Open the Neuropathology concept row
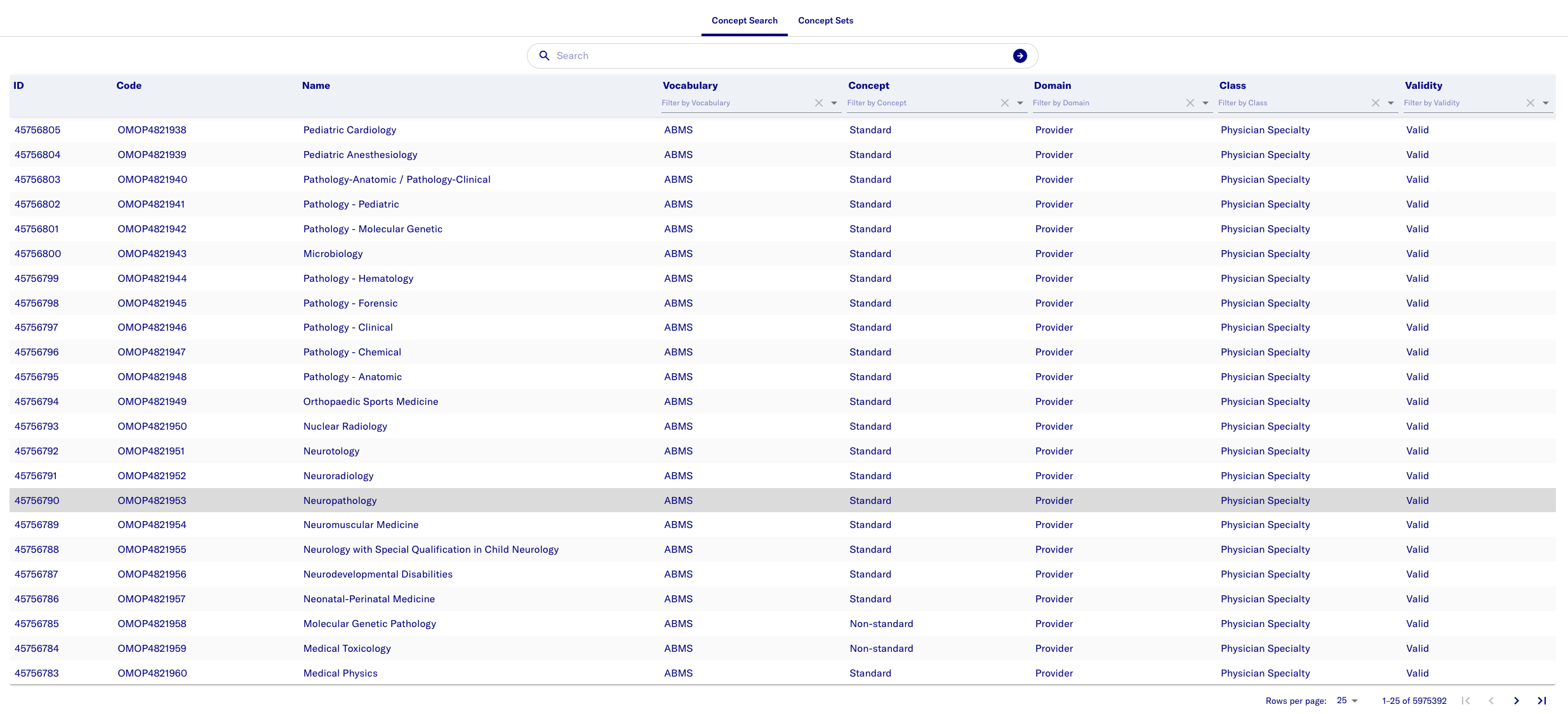This screenshot has width=1568, height=714. (x=340, y=500)
